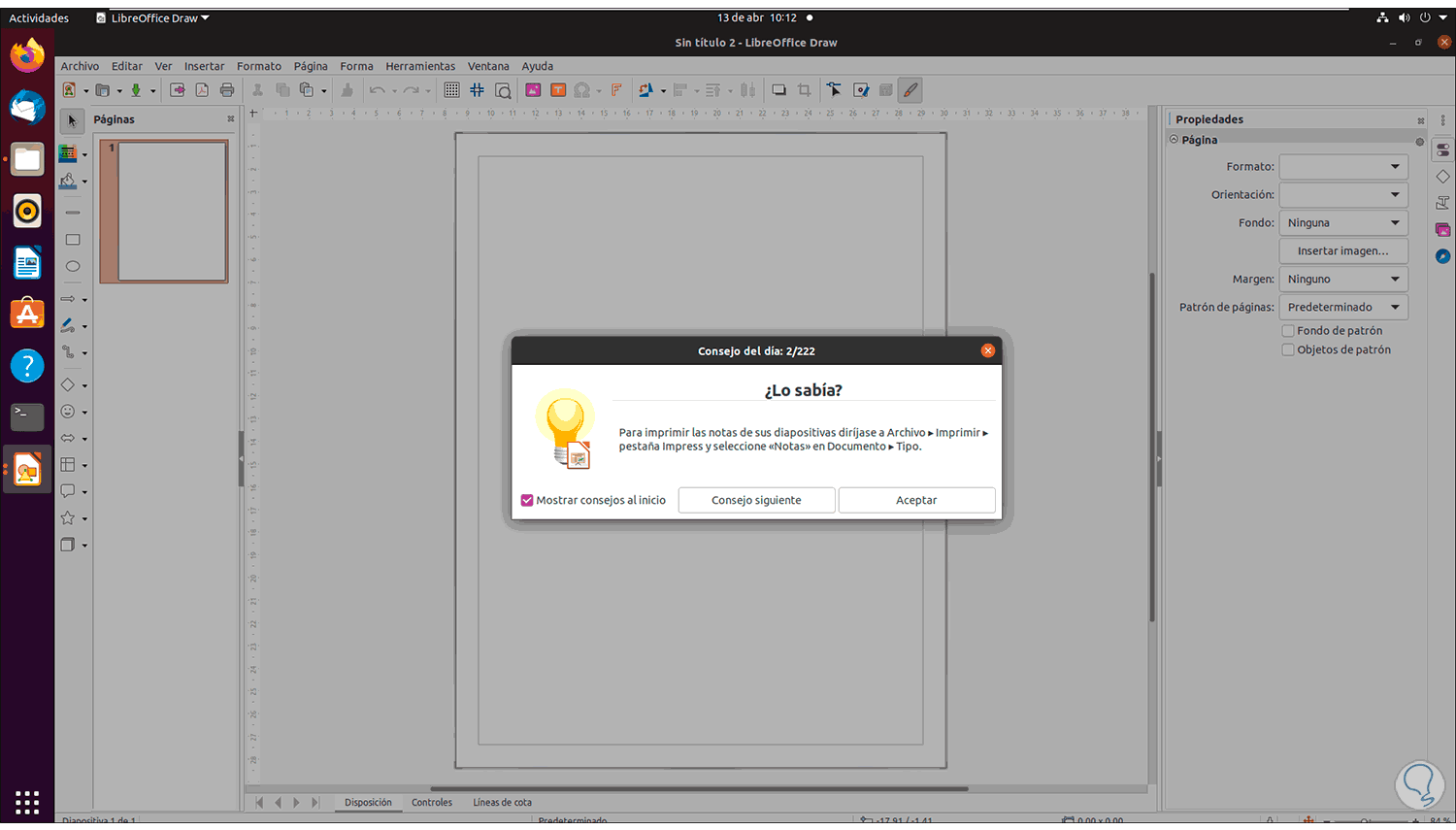Expand the curves tool dropdown arrow
This screenshot has height=830, width=1456.
tap(85, 325)
